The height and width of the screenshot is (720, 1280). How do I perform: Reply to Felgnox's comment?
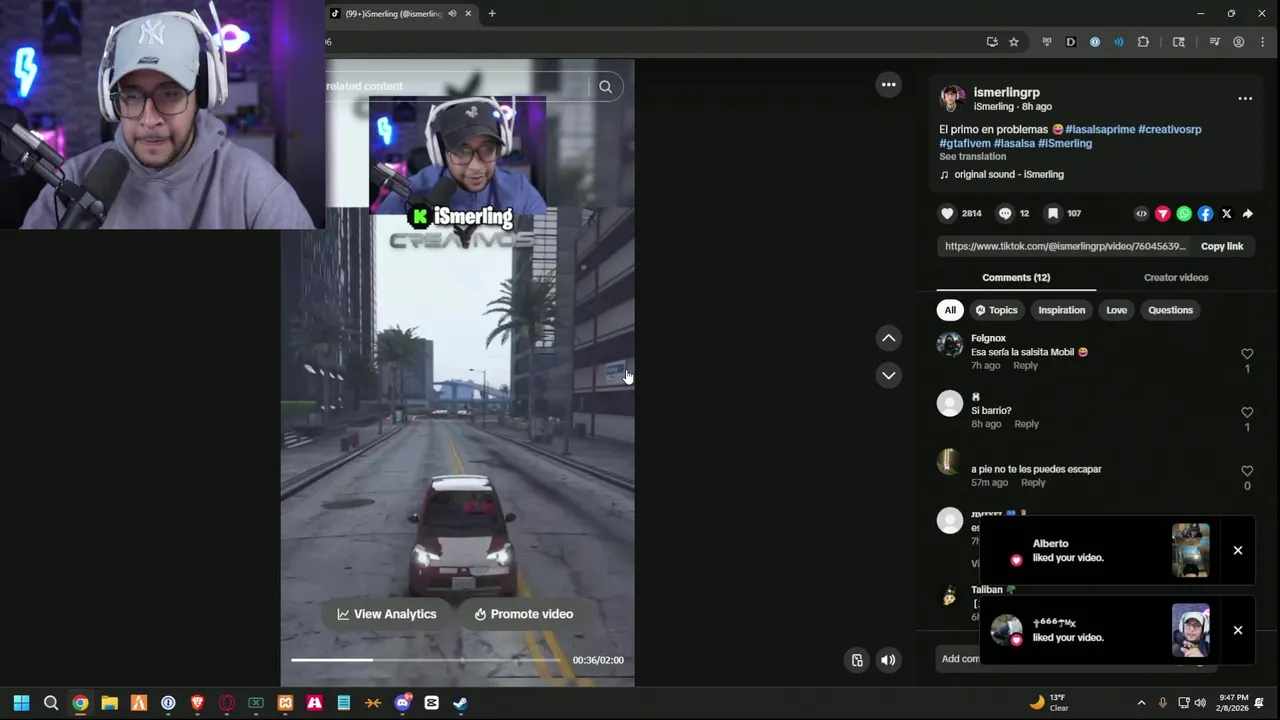pos(1025,365)
